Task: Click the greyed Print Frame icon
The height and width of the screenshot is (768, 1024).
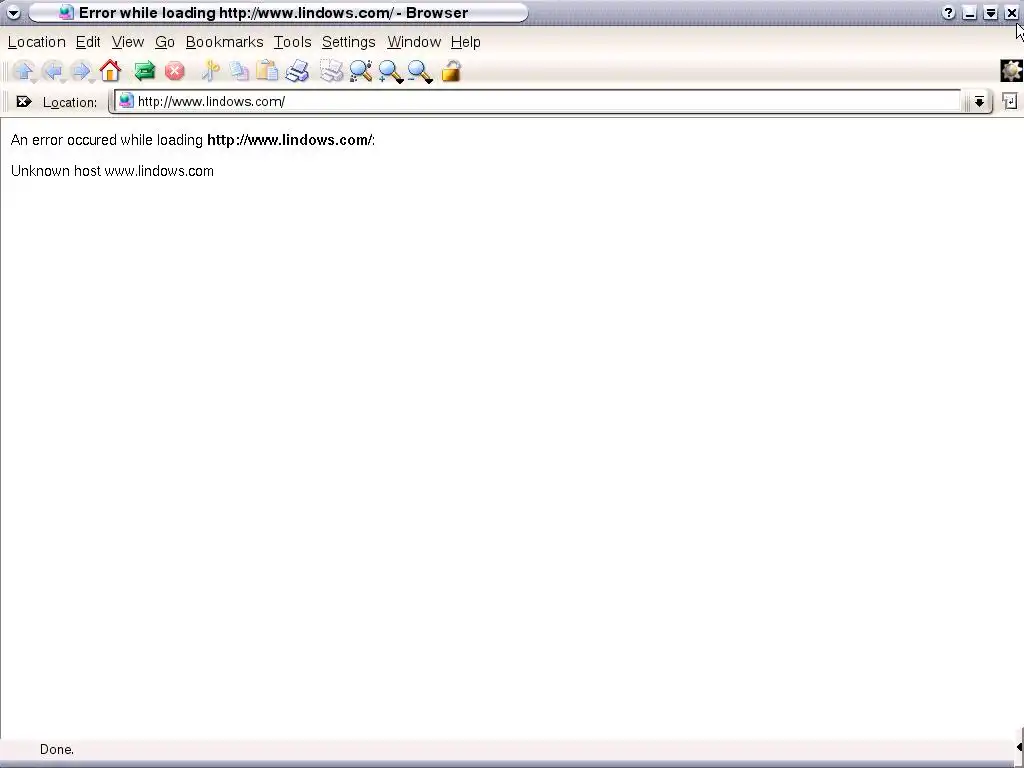Action: 331,71
